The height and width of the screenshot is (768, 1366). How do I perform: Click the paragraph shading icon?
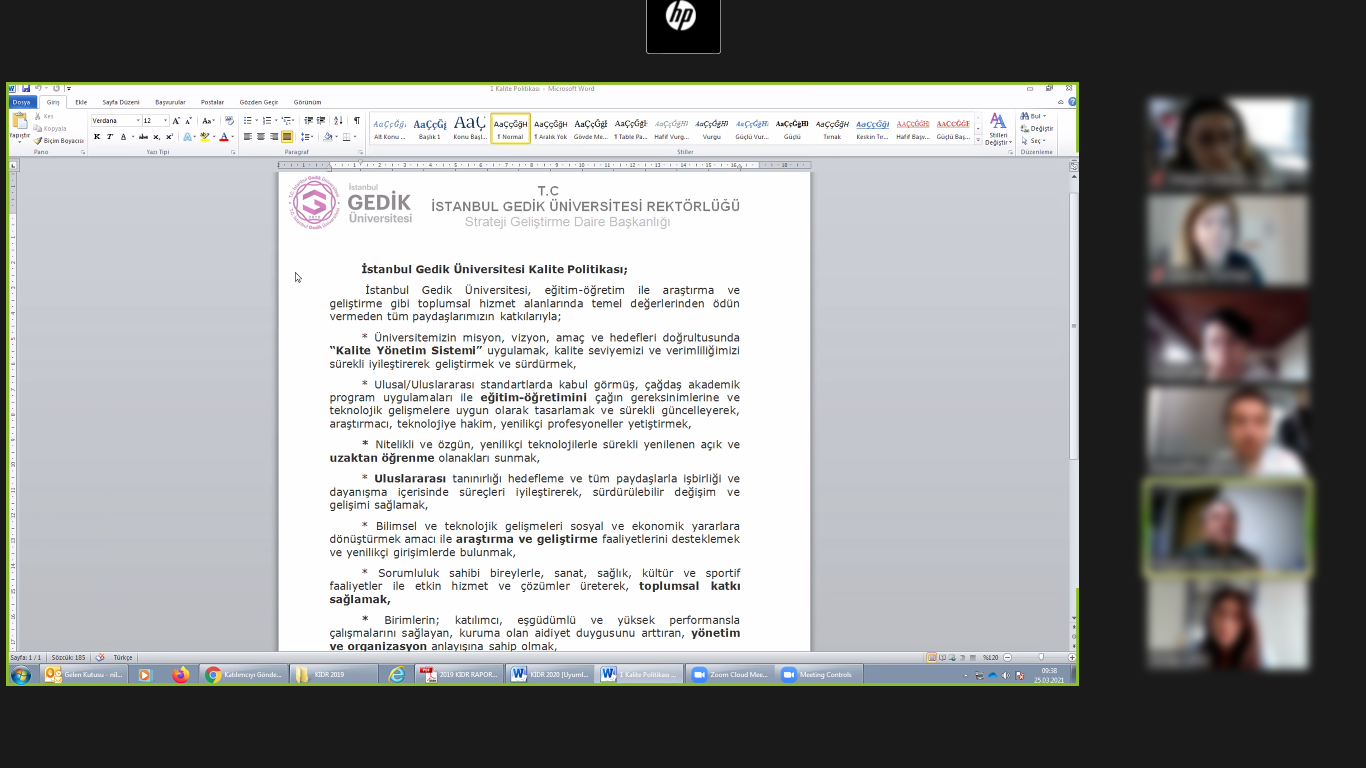tap(328, 137)
